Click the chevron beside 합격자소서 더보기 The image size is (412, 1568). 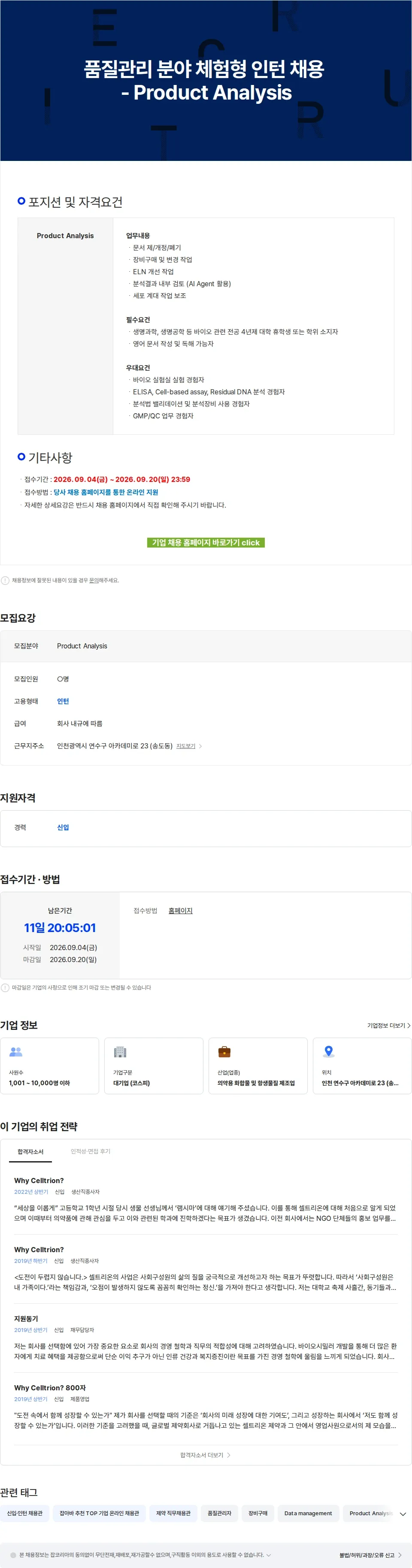(229, 1456)
